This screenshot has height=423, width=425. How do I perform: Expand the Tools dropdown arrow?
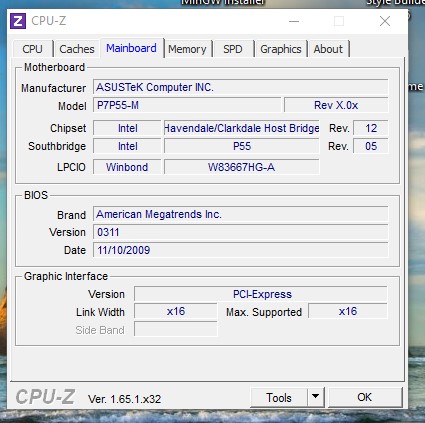pos(315,397)
